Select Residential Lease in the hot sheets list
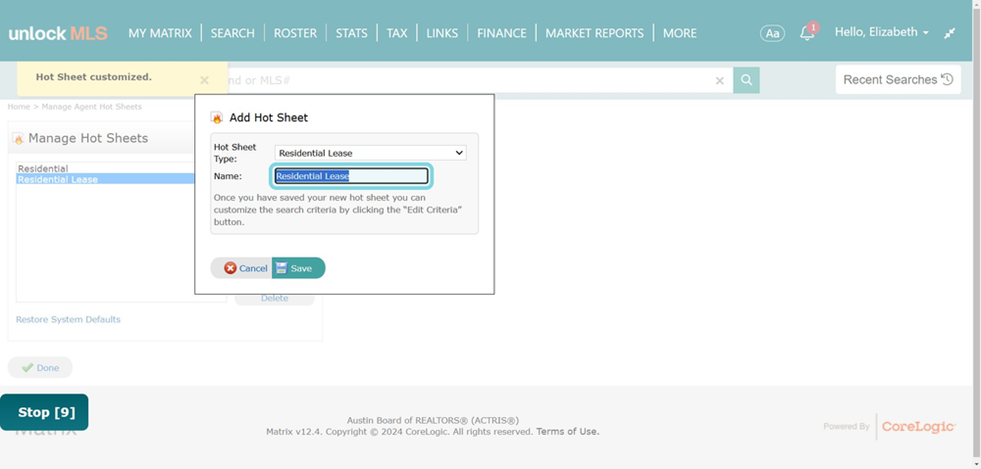 [x=105, y=179]
